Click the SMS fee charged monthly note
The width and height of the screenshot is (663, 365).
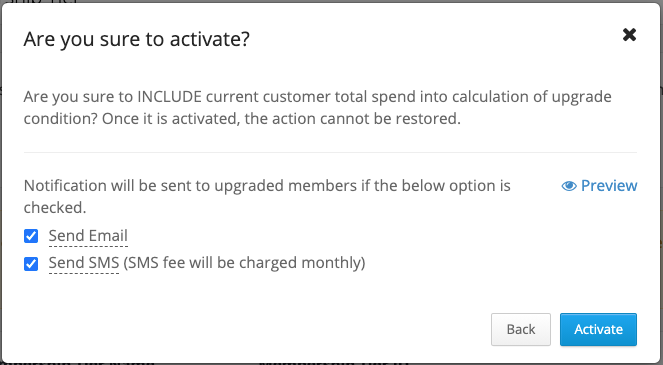coord(244,263)
